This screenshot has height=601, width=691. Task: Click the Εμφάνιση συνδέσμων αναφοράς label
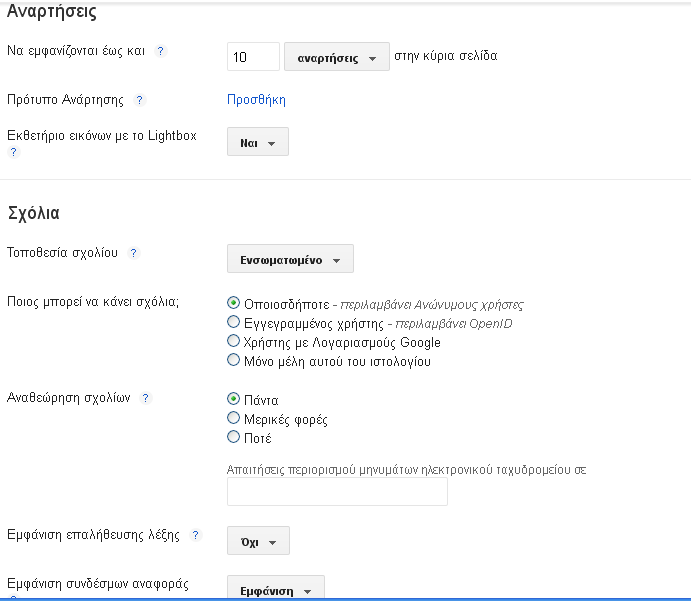click(98, 584)
